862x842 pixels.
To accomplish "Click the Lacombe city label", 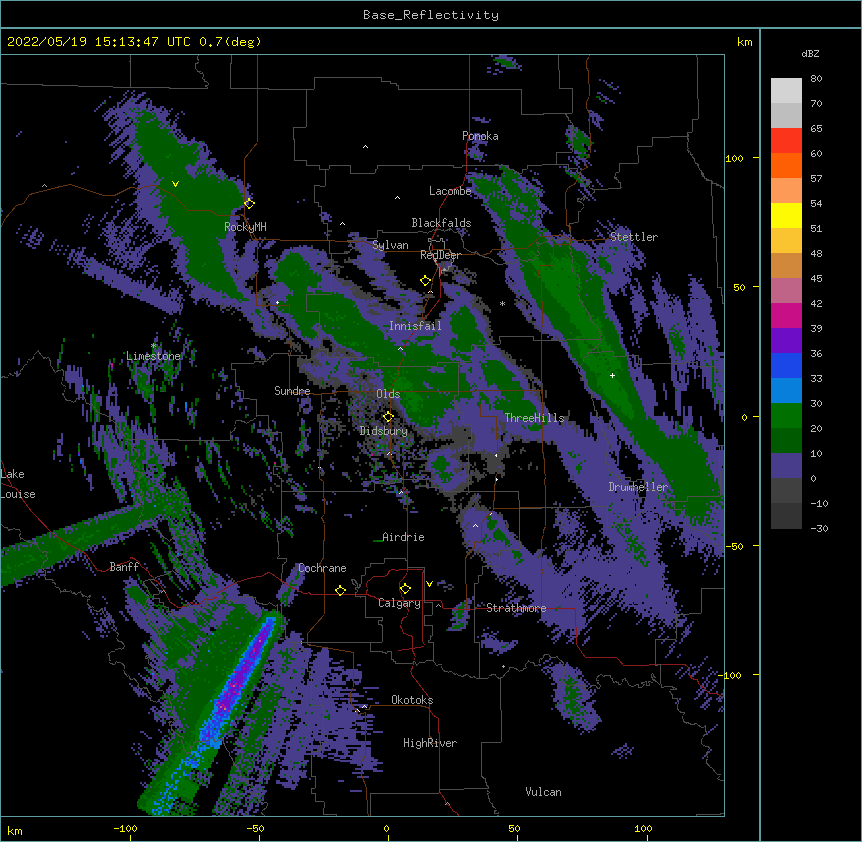I will click(450, 191).
